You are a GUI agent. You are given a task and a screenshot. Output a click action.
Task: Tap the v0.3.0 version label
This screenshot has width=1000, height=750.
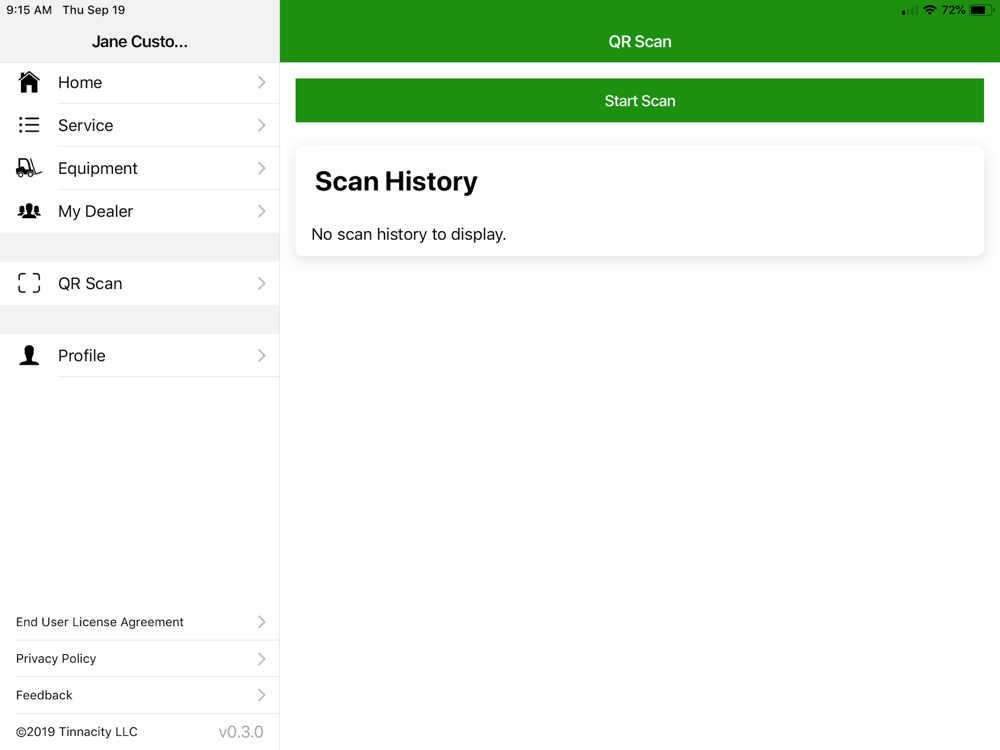coord(240,732)
